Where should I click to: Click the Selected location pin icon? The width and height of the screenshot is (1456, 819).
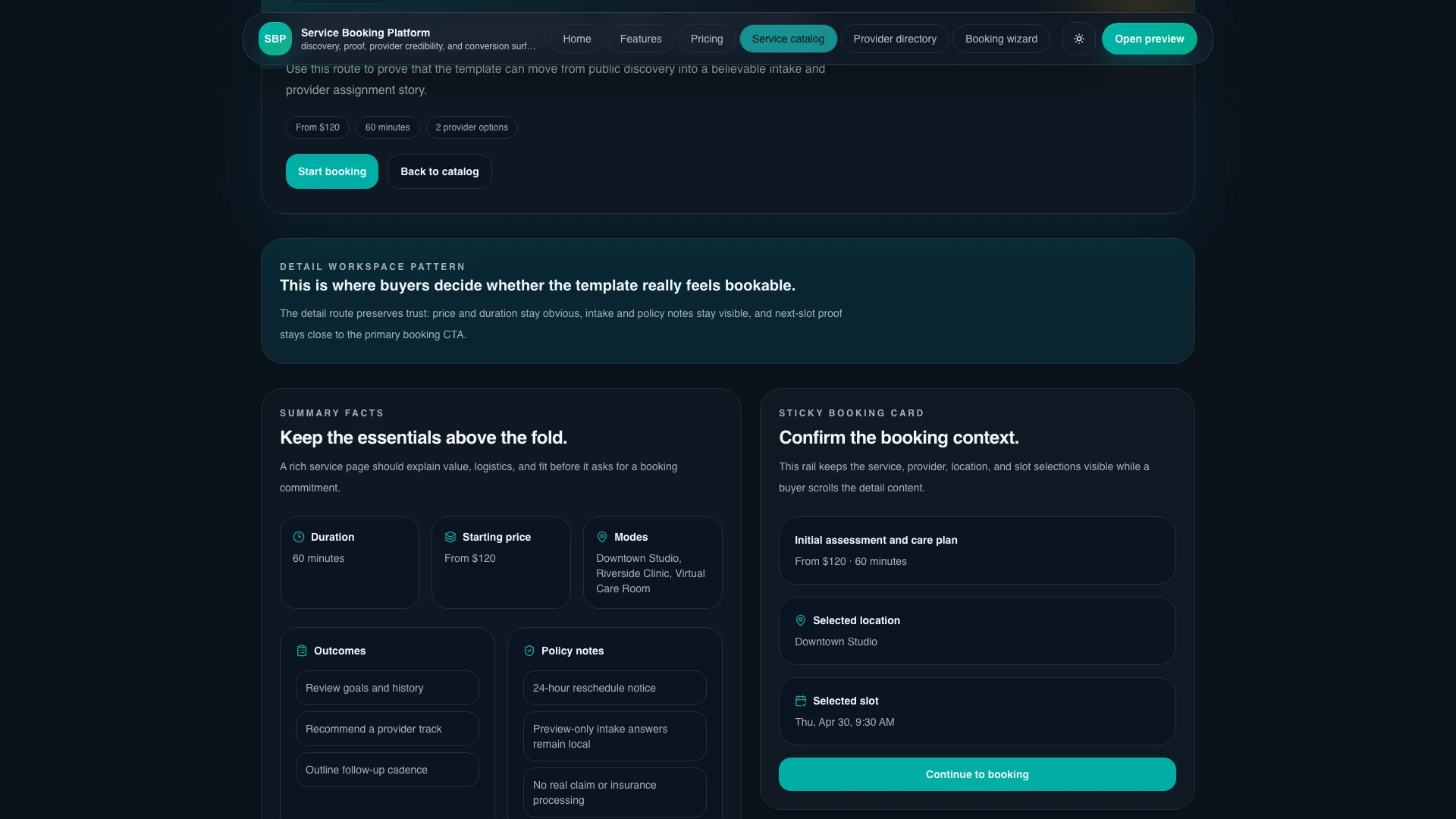801,620
